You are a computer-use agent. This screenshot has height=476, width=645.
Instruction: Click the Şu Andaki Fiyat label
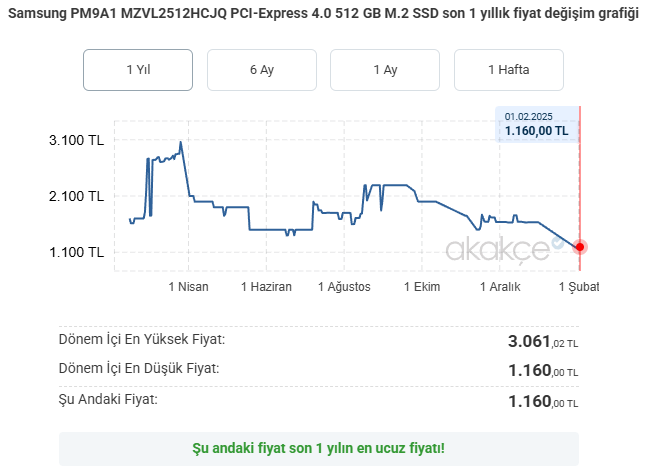(109, 400)
